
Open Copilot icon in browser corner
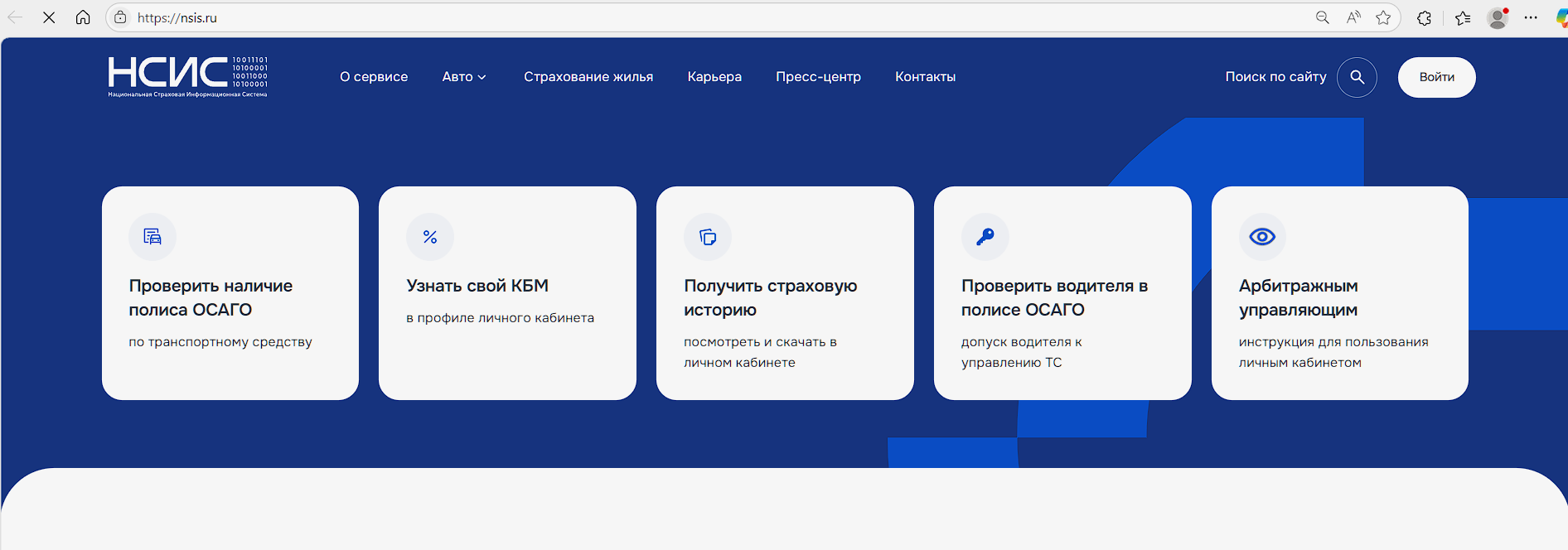[1561, 17]
